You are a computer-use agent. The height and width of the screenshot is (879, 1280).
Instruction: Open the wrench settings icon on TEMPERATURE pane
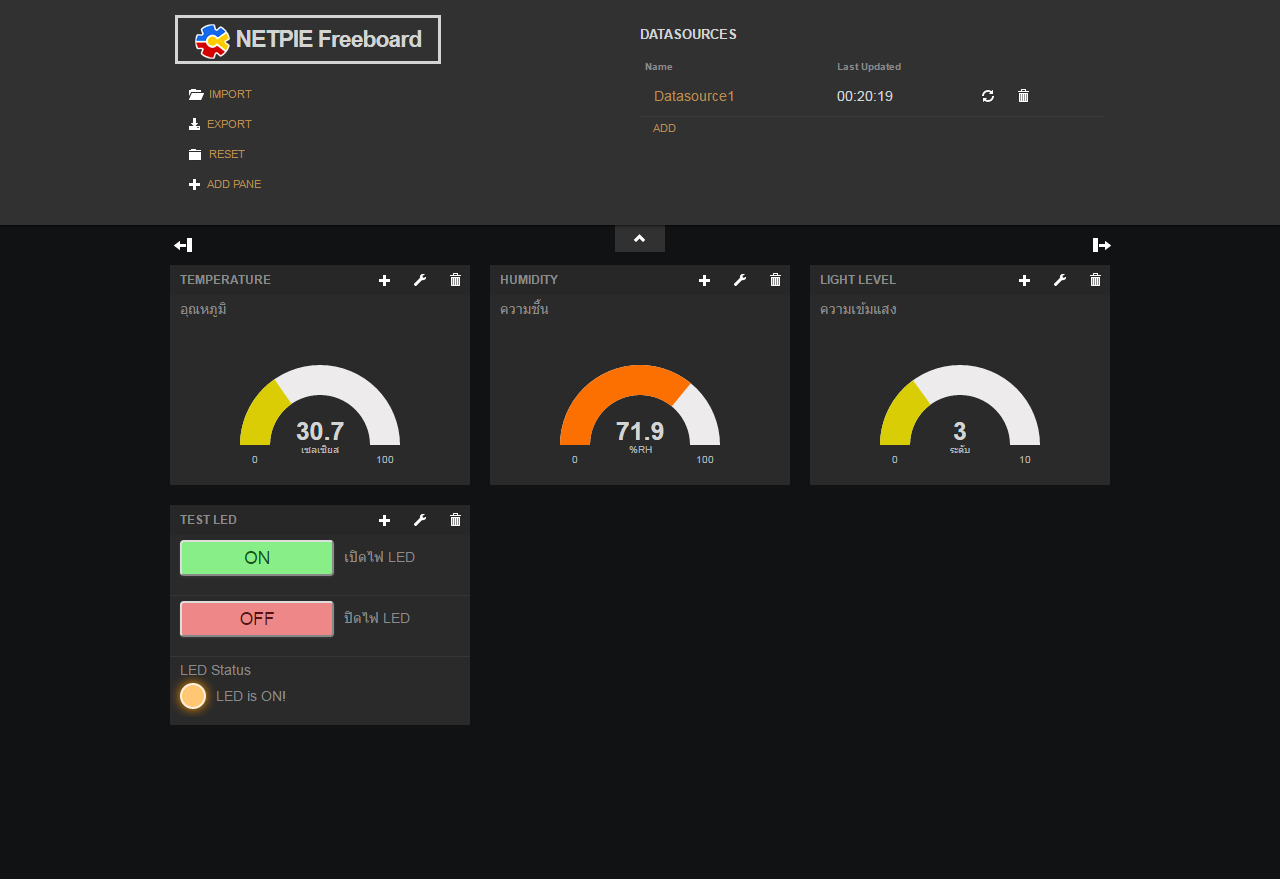[x=419, y=280]
